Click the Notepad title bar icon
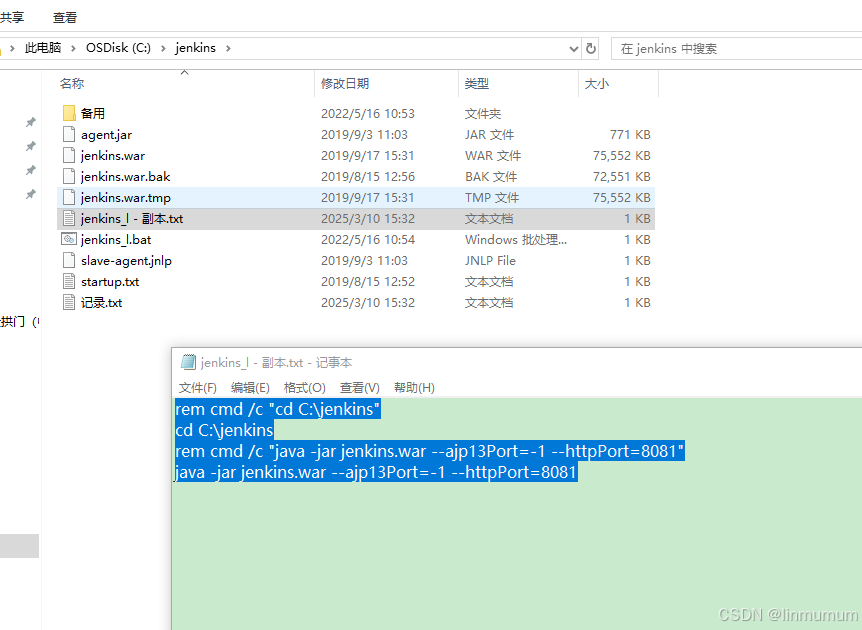Screen dimensions: 862x630 pos(188,362)
